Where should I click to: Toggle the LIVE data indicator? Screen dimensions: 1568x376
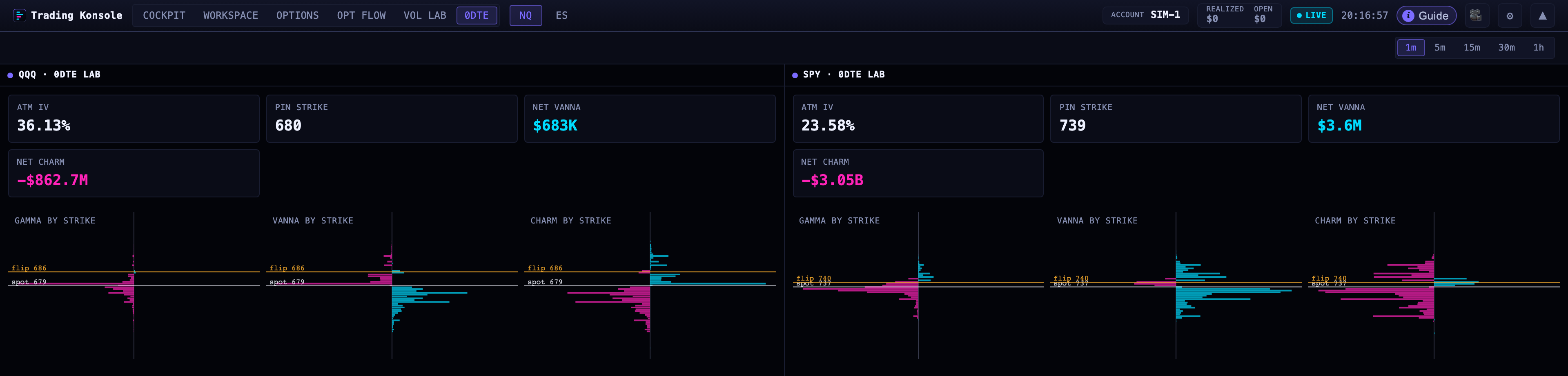tap(1311, 15)
